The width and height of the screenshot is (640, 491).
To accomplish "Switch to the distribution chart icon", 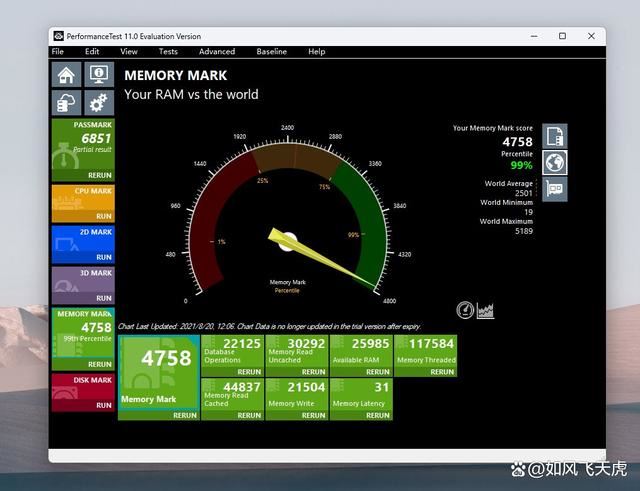I will tap(486, 310).
